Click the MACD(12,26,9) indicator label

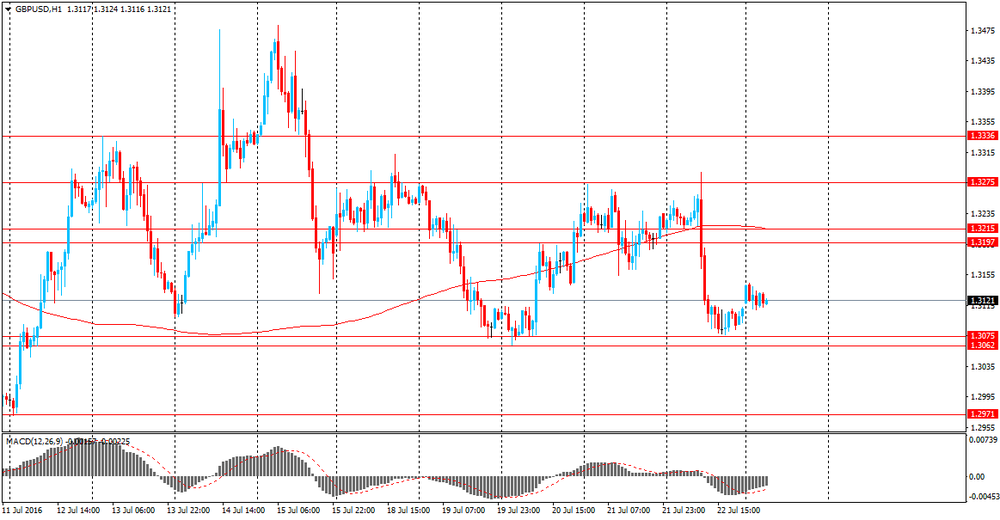click(x=33, y=441)
